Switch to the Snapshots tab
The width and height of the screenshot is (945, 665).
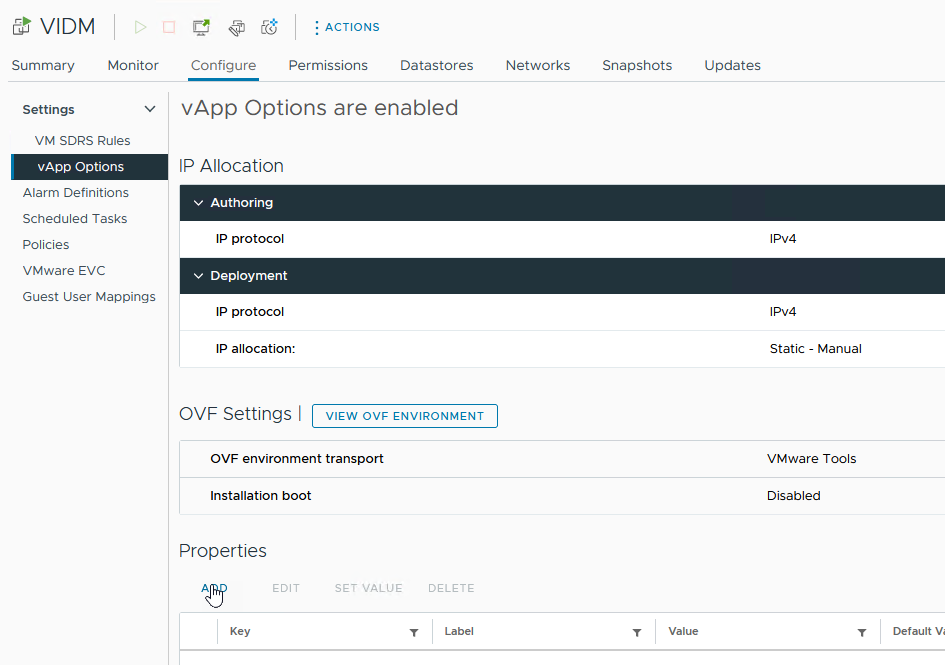coord(637,65)
